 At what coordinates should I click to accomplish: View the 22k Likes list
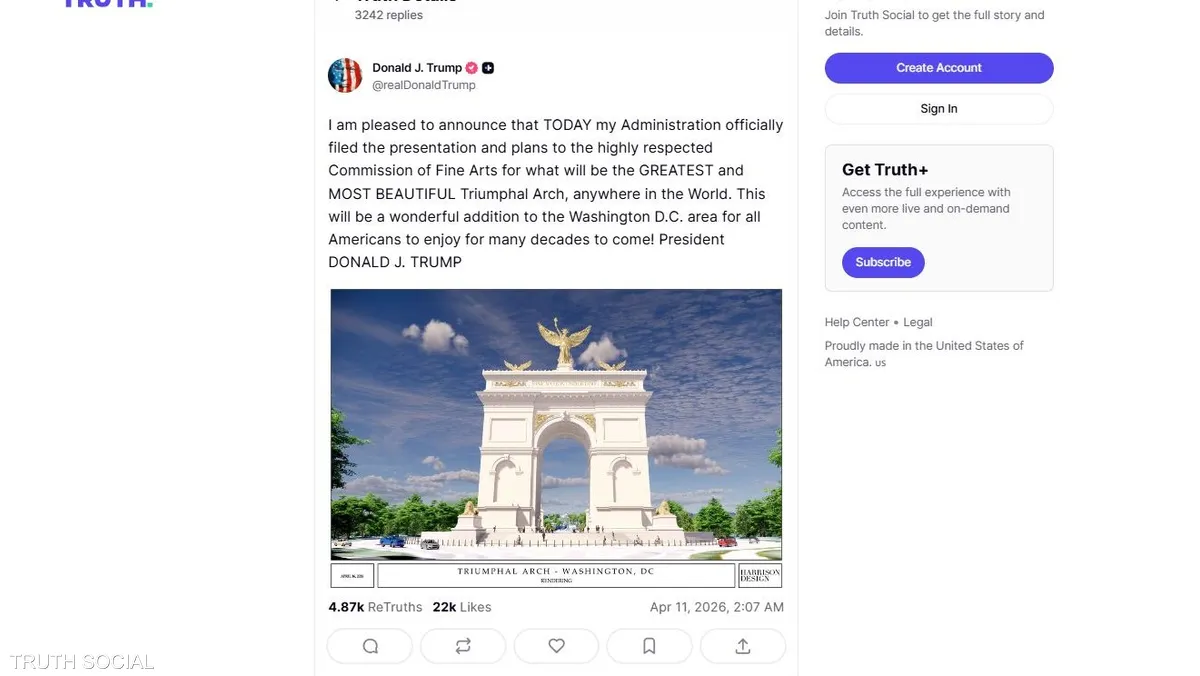[x=462, y=607]
